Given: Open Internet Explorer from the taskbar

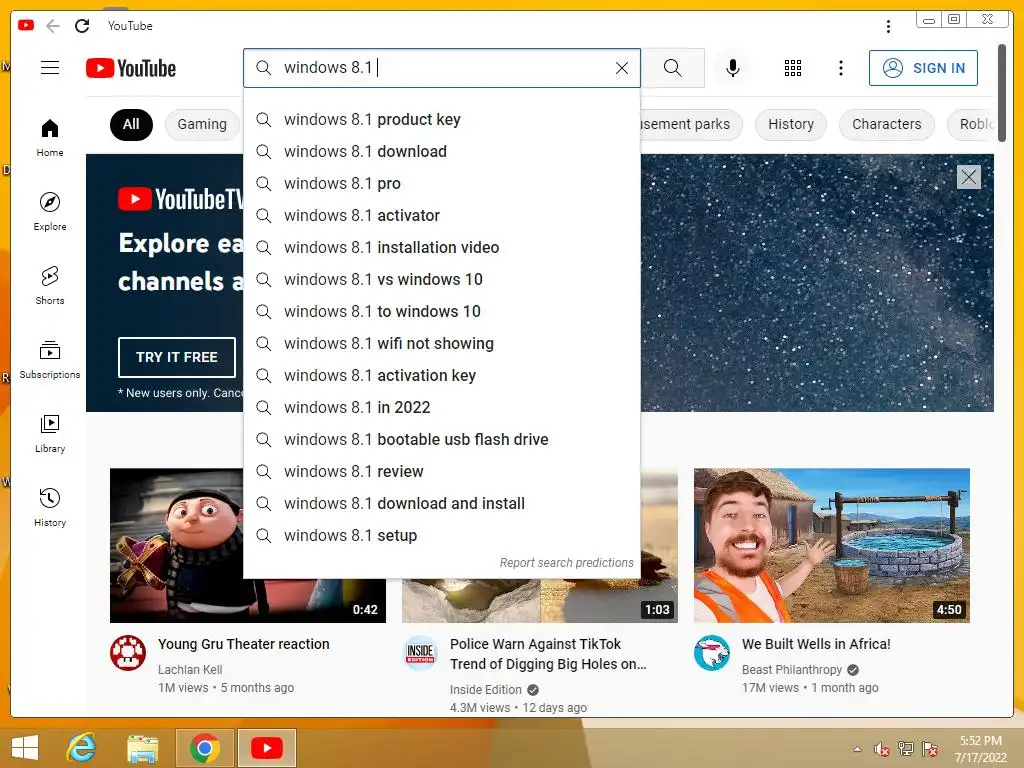Looking at the screenshot, I should tap(82, 748).
